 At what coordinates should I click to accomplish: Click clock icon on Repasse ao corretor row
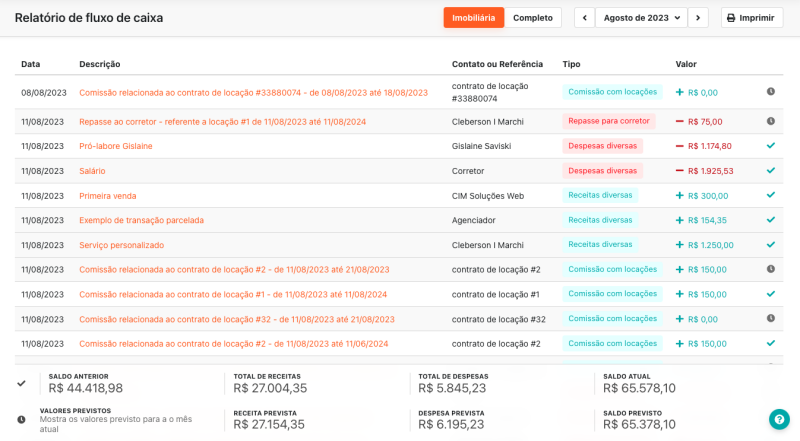(770, 121)
